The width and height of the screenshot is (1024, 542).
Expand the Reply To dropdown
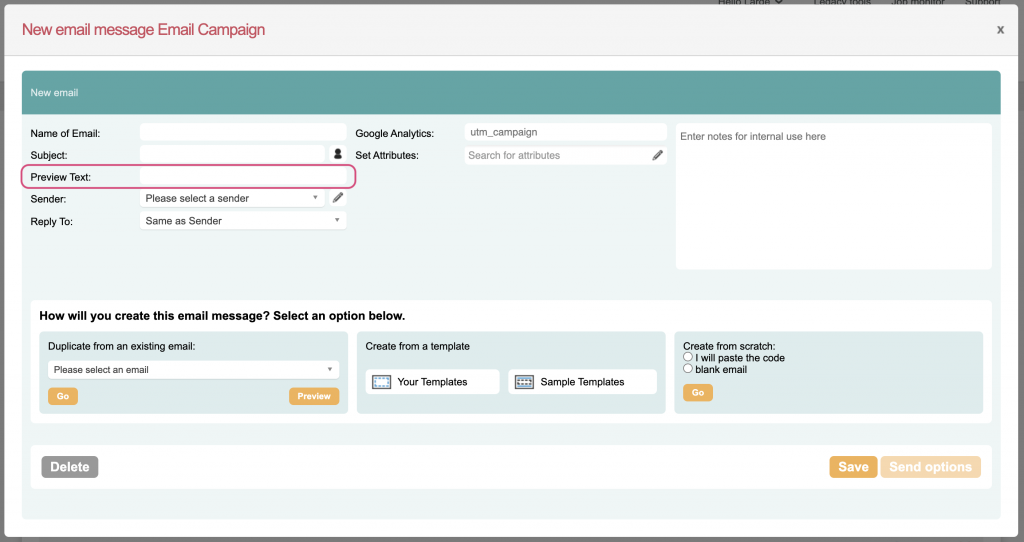(243, 221)
